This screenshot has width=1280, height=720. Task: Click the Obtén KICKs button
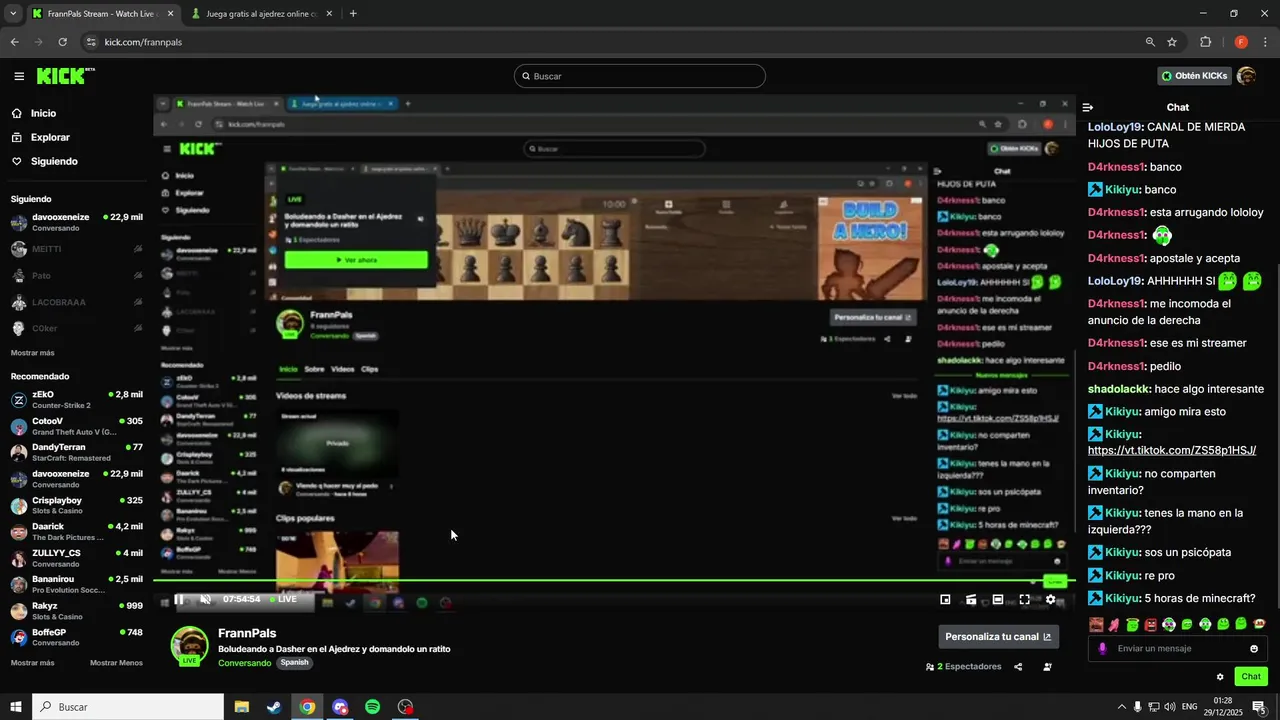[x=1194, y=76]
